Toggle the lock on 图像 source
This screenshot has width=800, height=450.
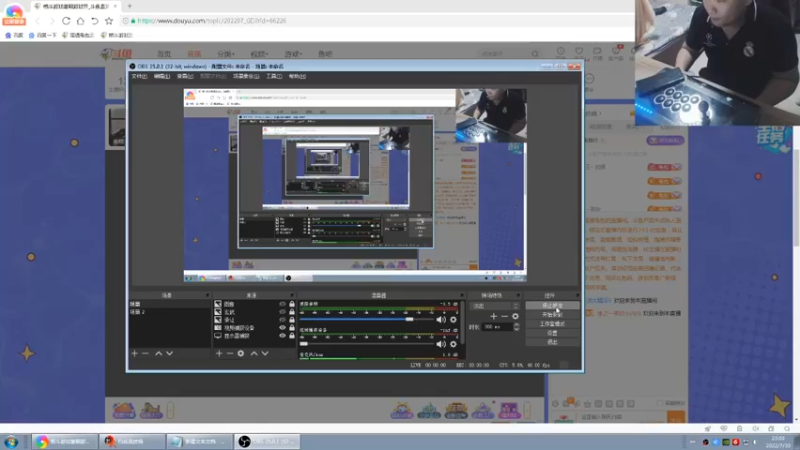[x=292, y=304]
